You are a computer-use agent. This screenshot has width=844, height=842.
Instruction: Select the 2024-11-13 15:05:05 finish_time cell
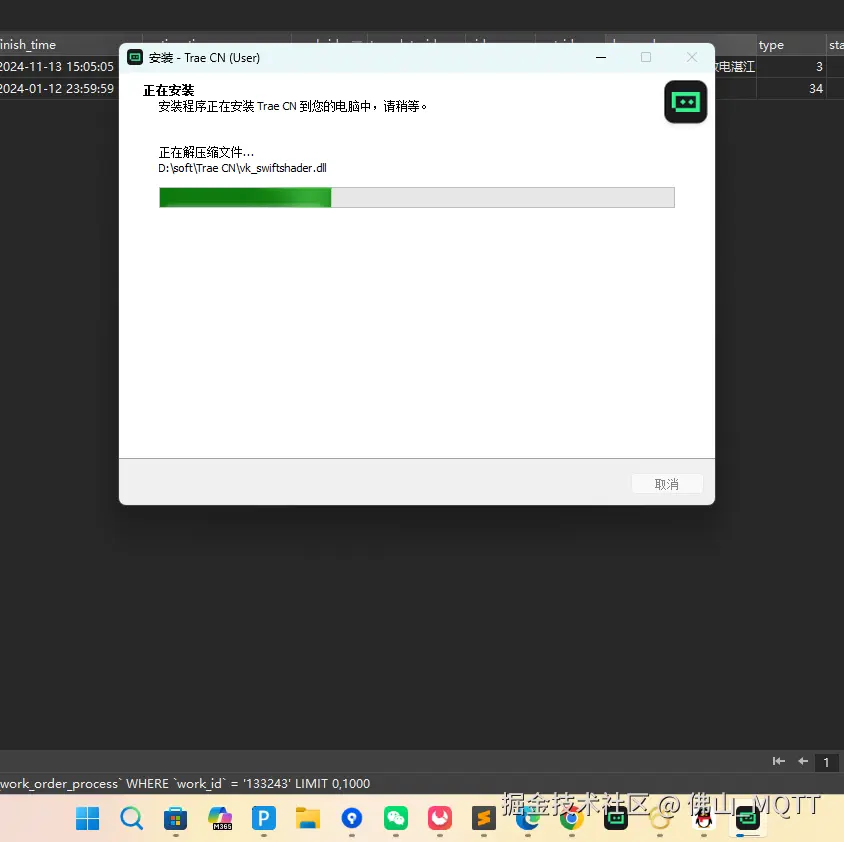pos(57,67)
